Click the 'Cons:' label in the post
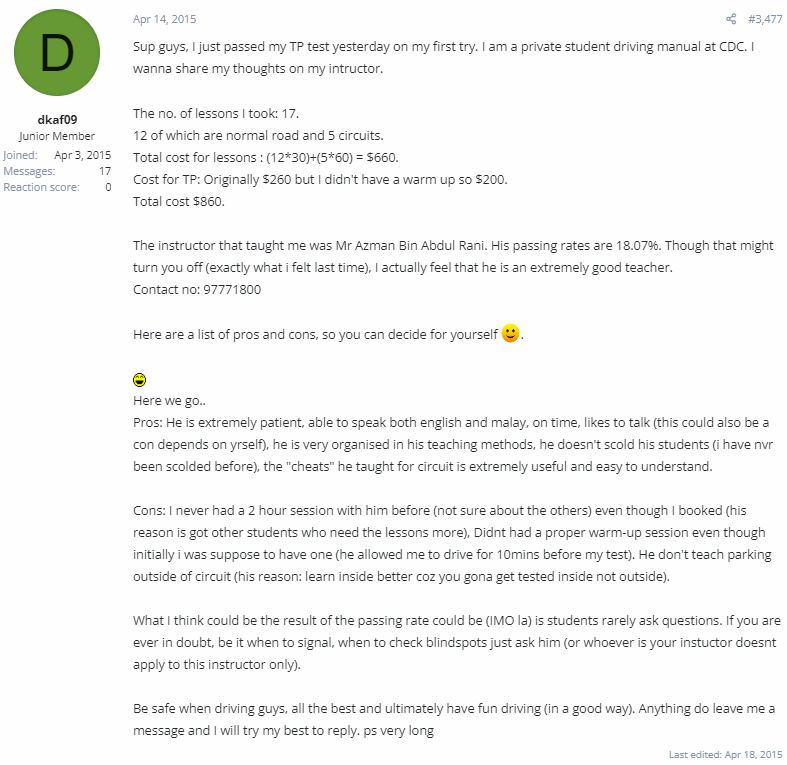The image size is (787, 765). [149, 511]
